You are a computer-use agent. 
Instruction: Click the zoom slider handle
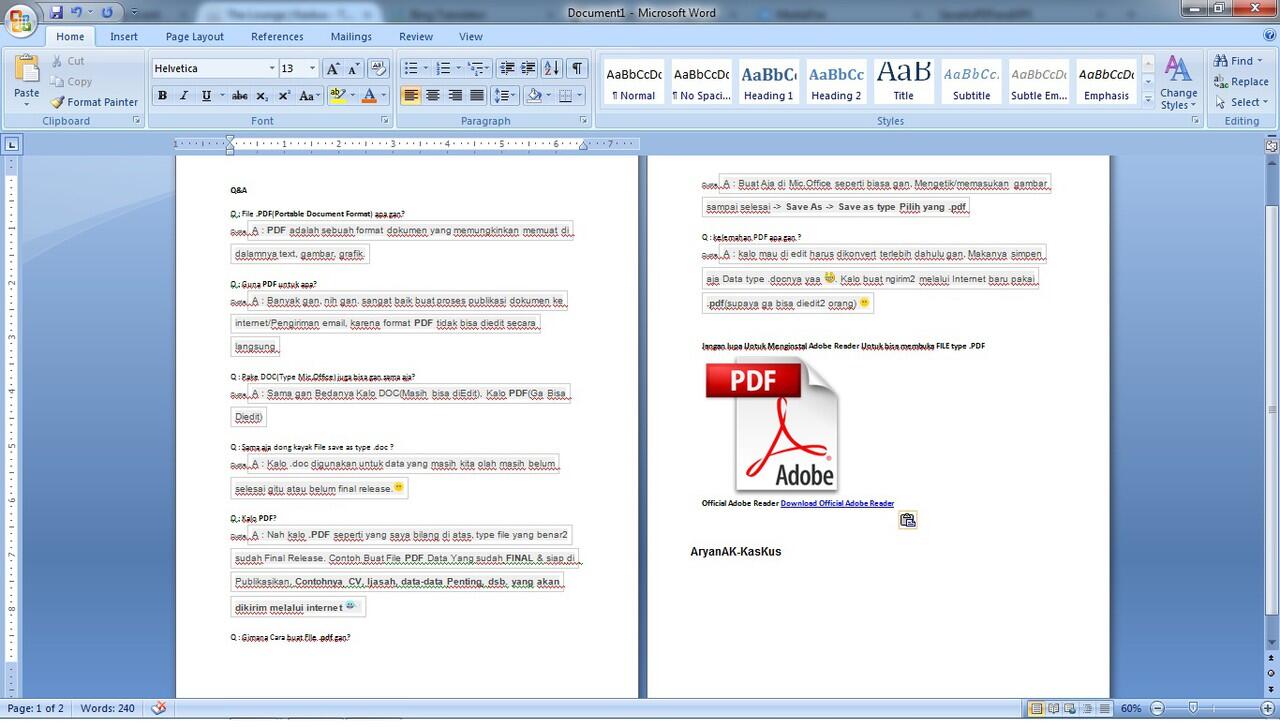(1193, 708)
